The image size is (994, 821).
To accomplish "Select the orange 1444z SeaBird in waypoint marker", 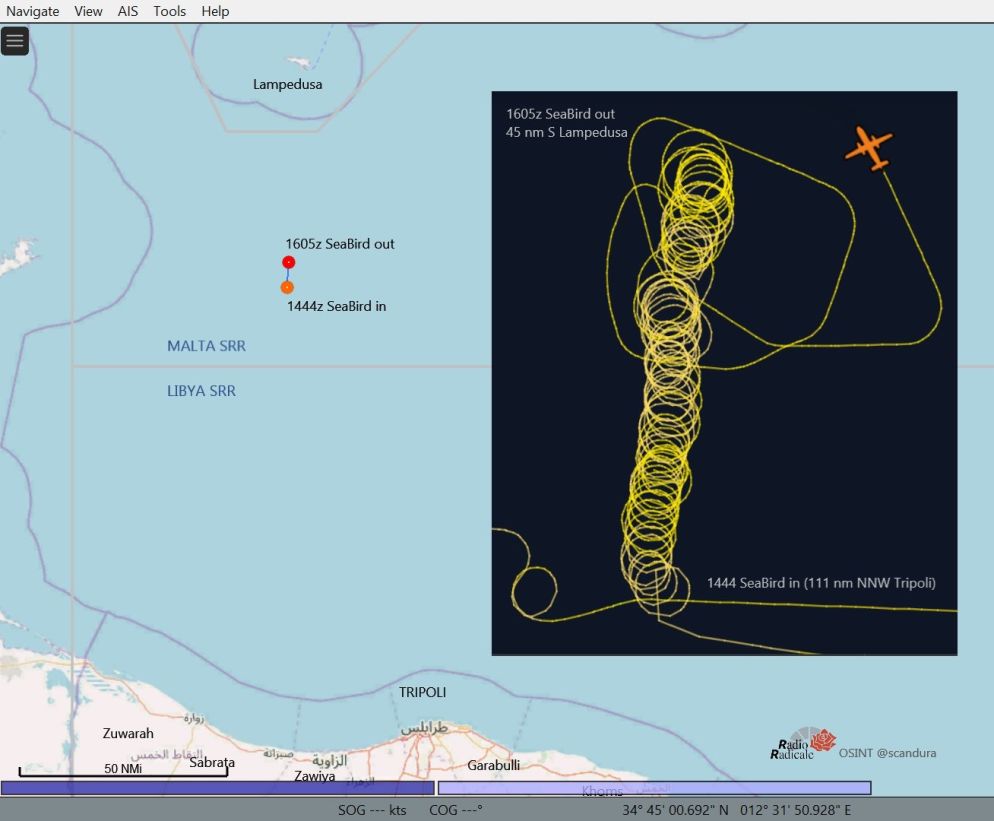I will click(288, 285).
